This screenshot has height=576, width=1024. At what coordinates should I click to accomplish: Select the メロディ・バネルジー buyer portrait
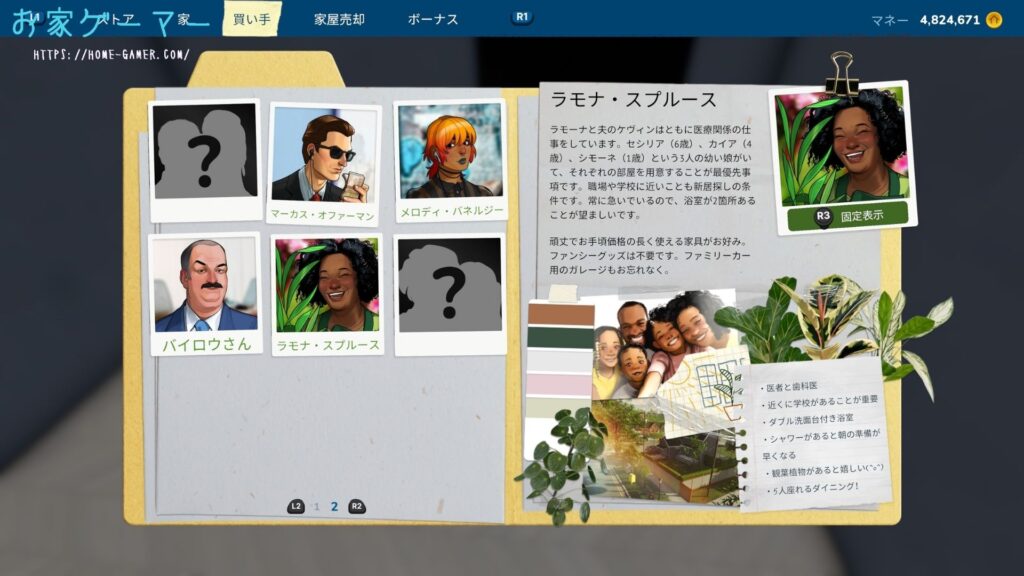451,160
